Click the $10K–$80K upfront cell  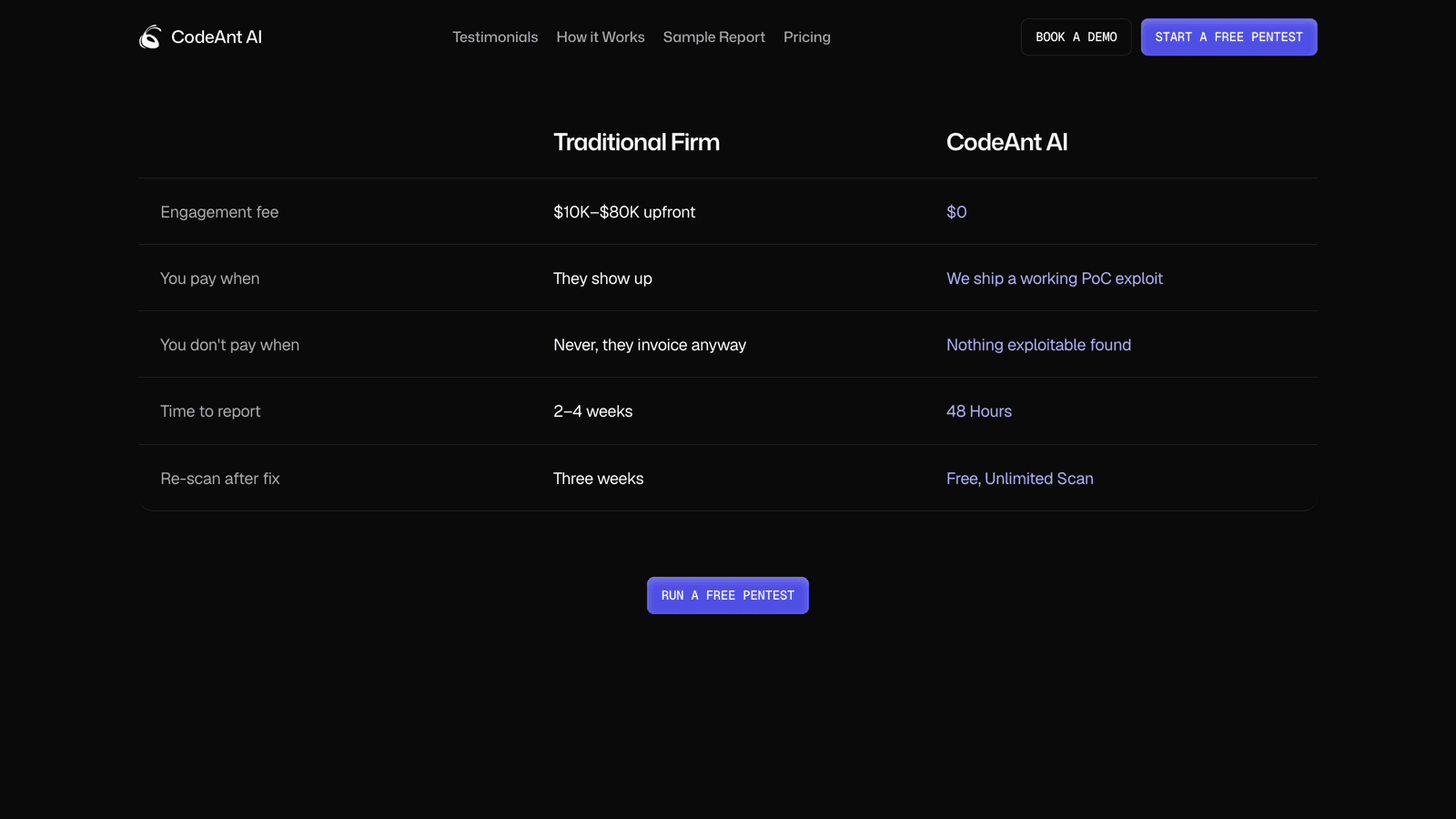click(624, 212)
